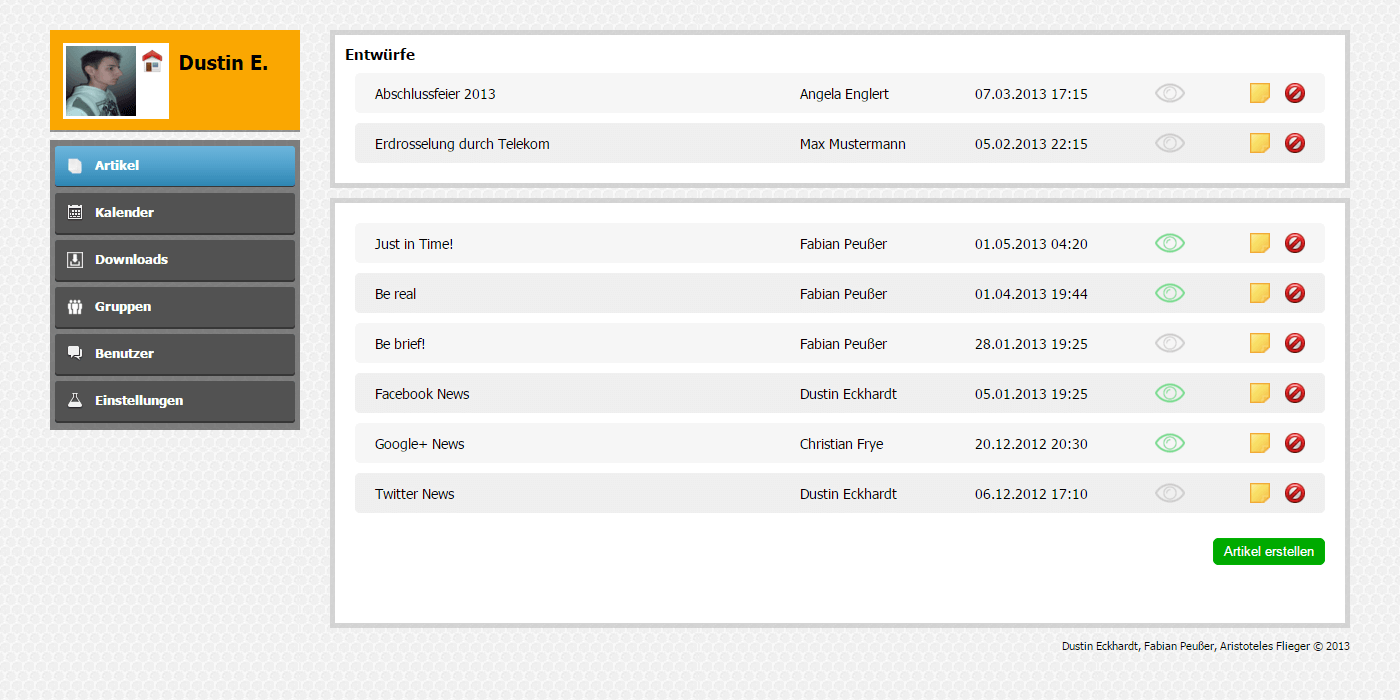
Task: Delete the 'Twitter News' article
Action: pos(1295,493)
